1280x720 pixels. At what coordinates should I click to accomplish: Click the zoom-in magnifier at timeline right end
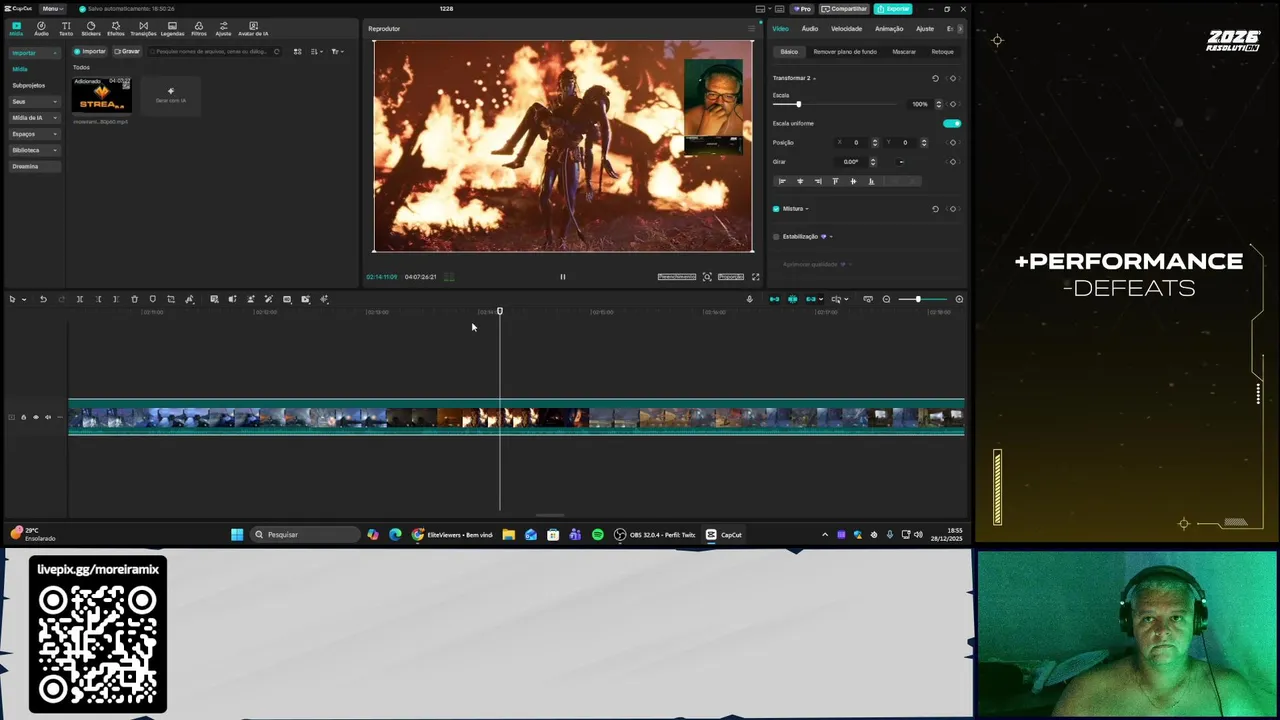click(959, 299)
